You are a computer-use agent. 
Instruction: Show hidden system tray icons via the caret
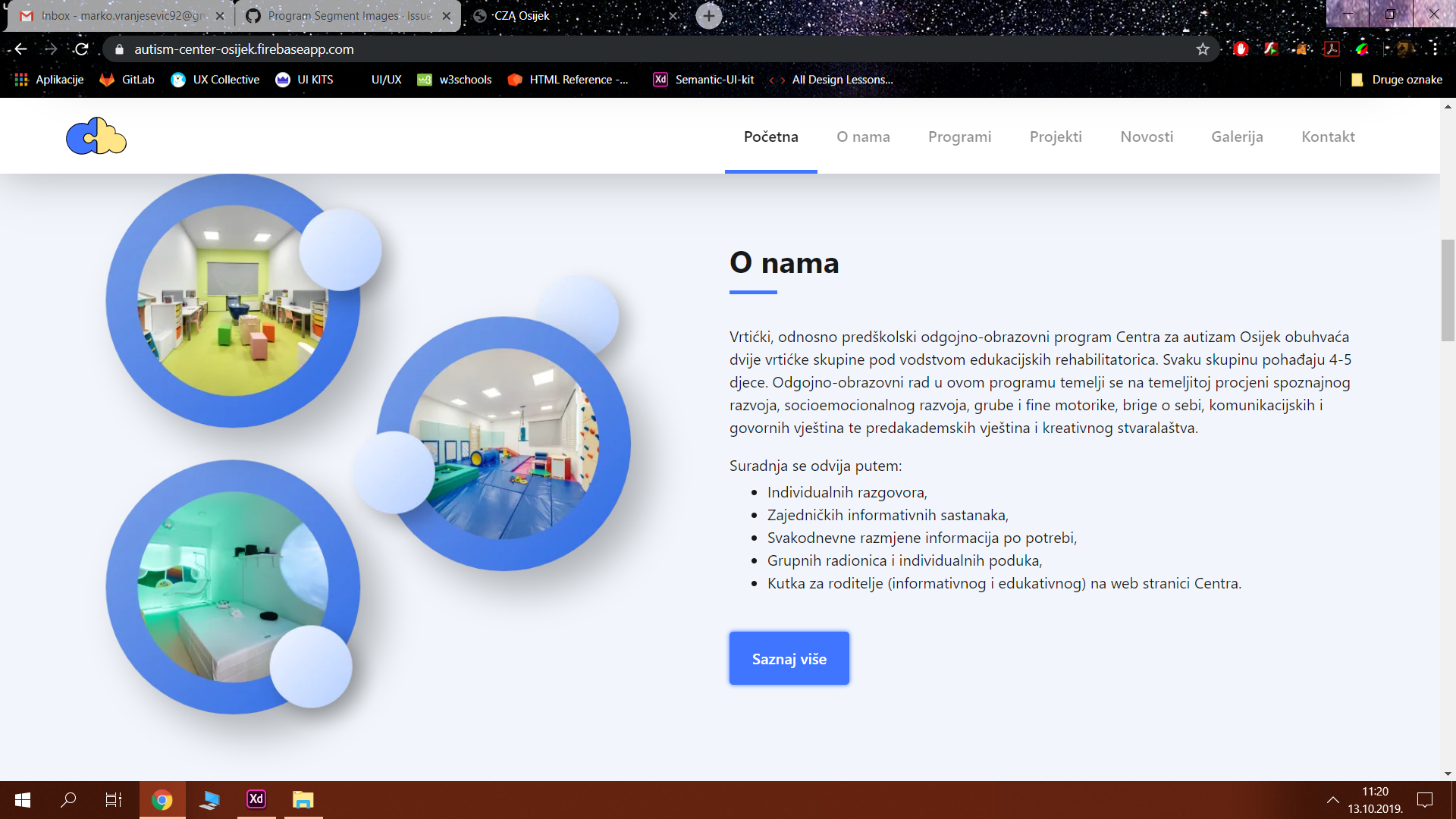[1333, 800]
